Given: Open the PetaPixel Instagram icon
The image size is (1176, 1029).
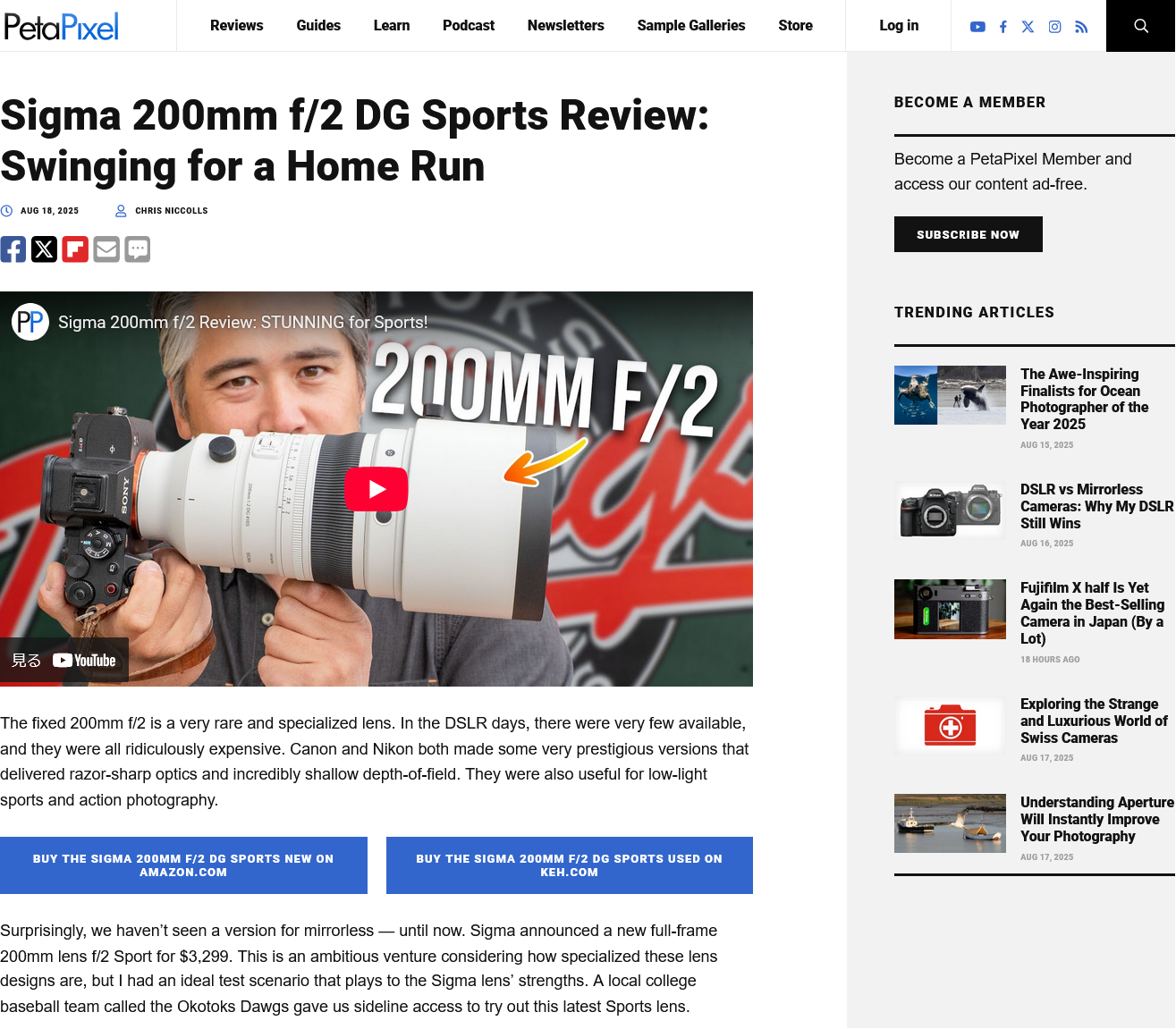Looking at the screenshot, I should (1055, 27).
